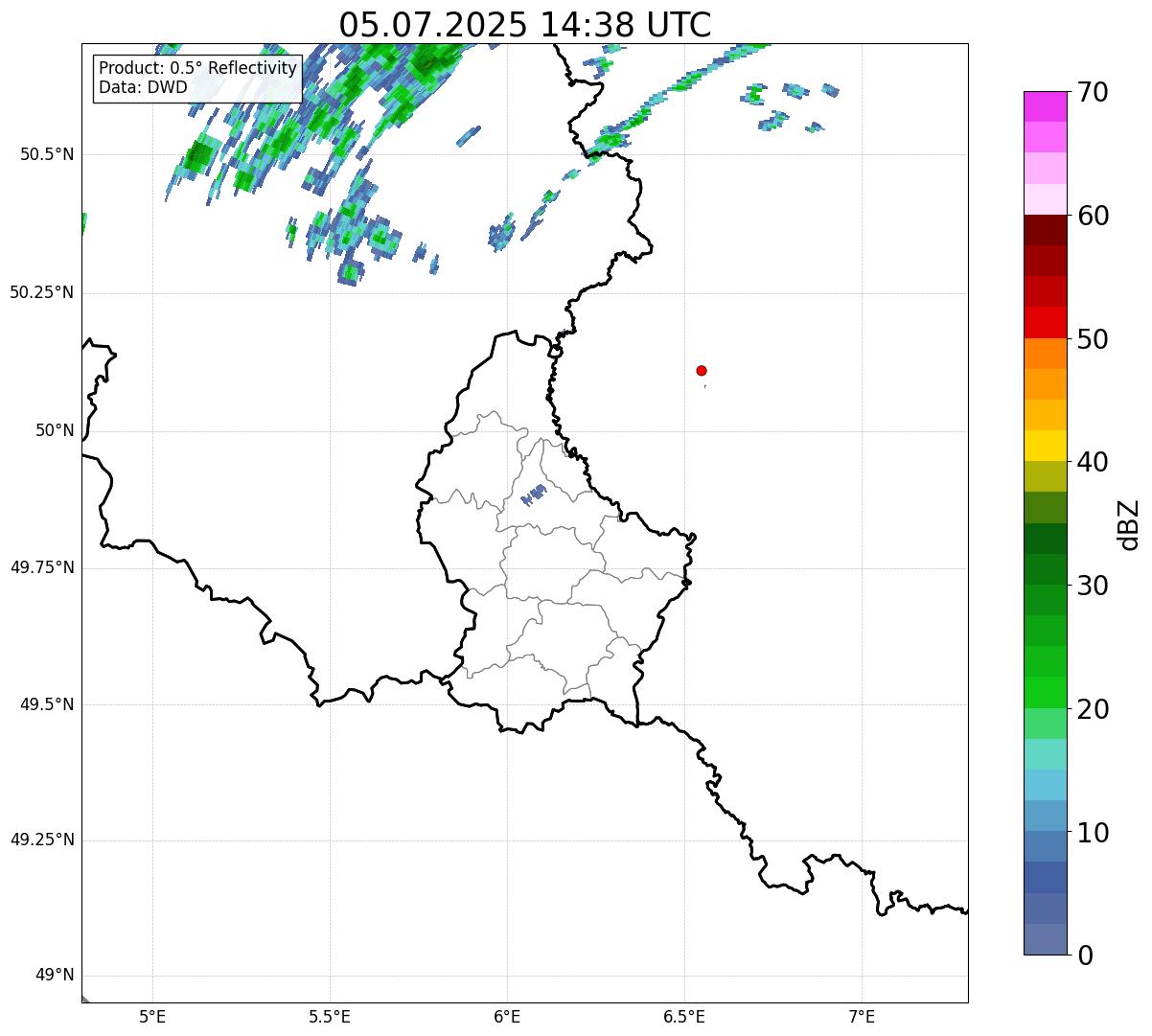
Task: Click the dBZ colorbar axis label
Action: click(x=1129, y=523)
